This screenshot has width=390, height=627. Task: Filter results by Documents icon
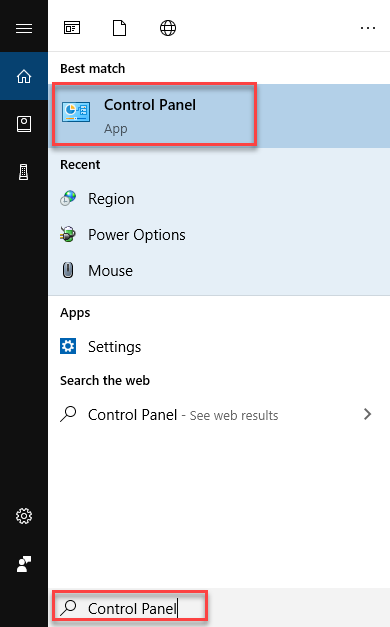coord(119,28)
